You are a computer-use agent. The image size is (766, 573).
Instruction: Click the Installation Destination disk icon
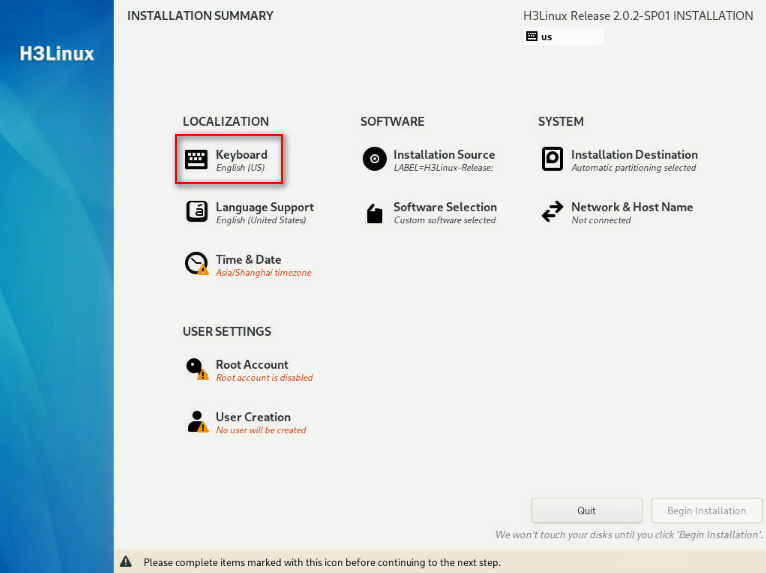(x=552, y=159)
